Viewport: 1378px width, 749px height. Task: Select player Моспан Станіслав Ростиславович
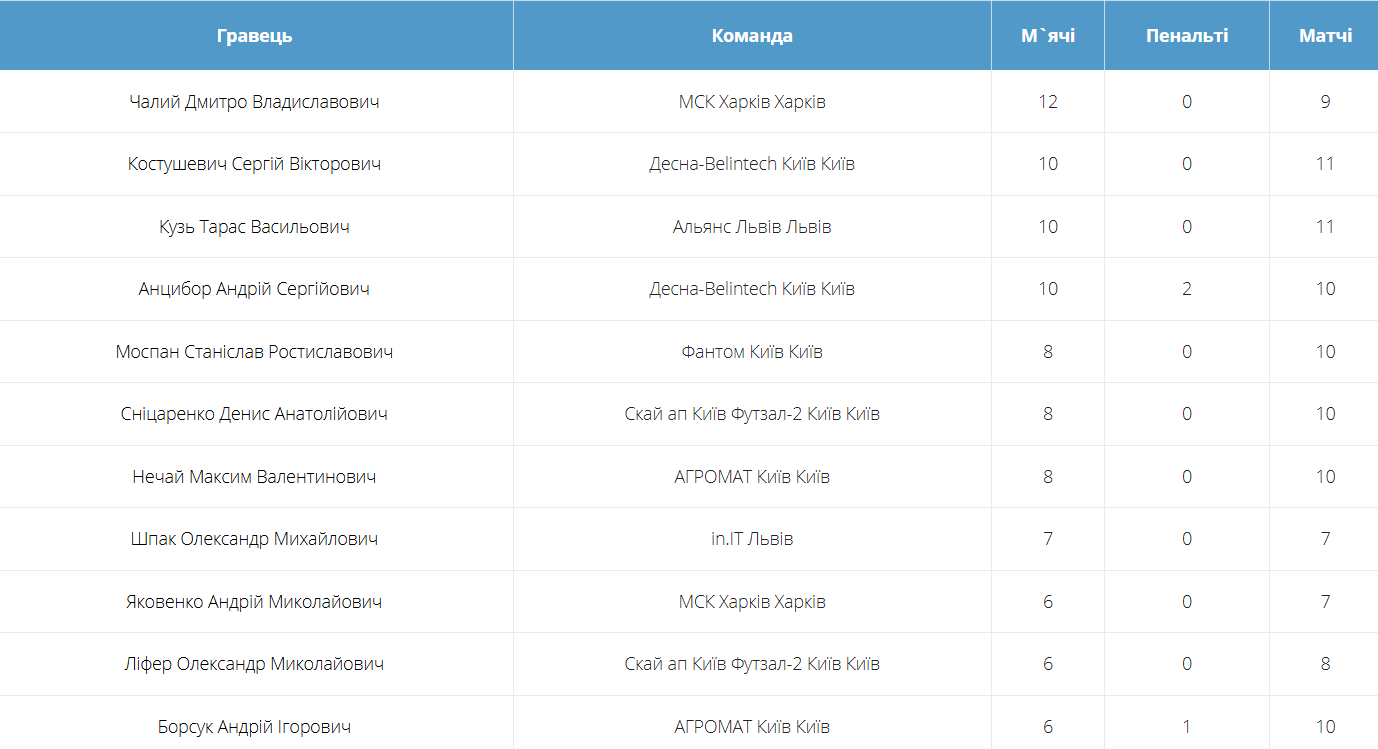pos(254,352)
